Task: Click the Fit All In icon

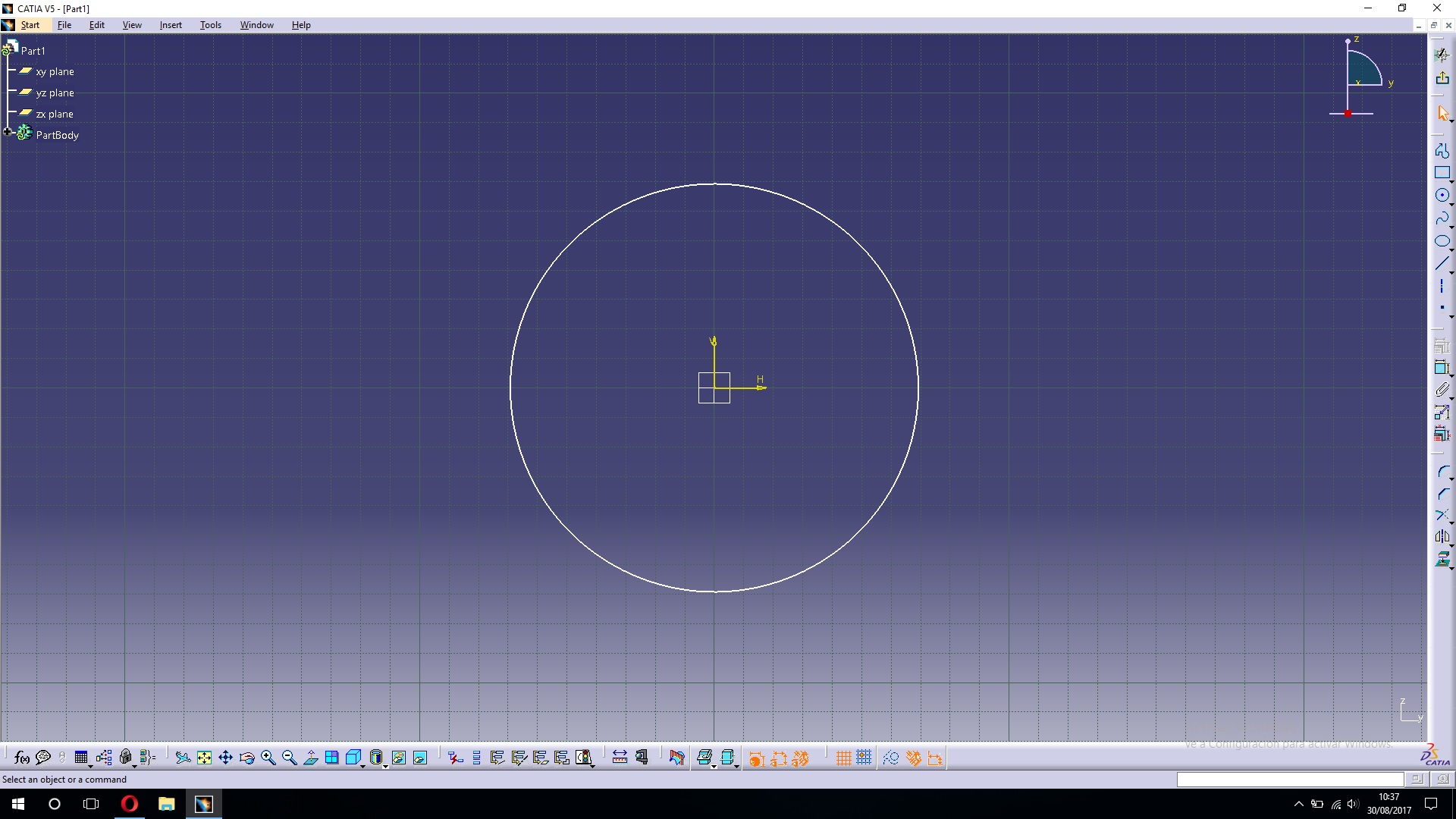Action: pos(205,758)
